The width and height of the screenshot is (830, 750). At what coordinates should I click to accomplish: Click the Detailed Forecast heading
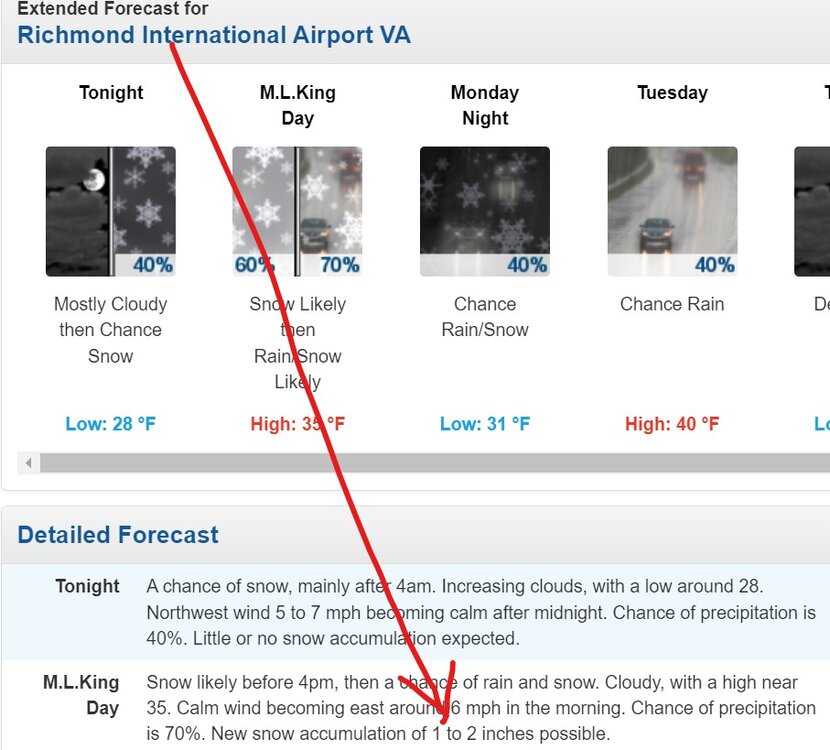118,535
